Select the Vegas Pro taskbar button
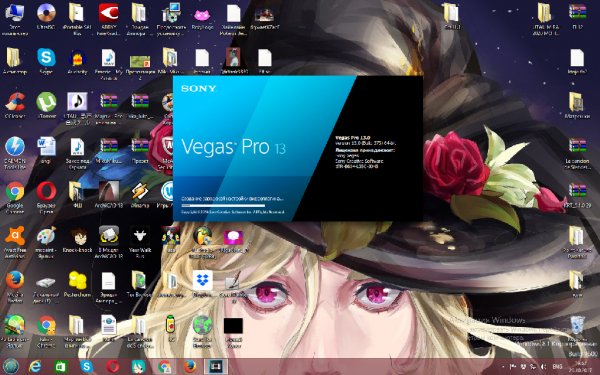Viewport: 600px width, 375px height. click(x=215, y=367)
